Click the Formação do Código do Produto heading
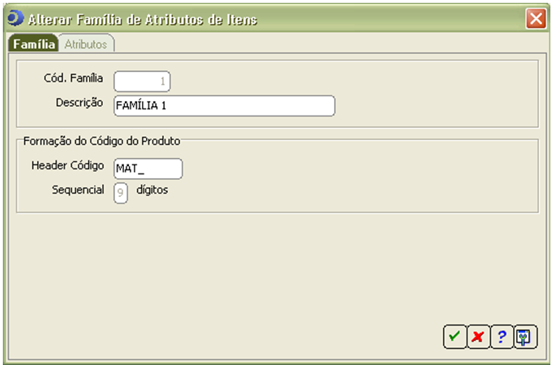Viewport: 554px width, 365px height. click(x=102, y=141)
